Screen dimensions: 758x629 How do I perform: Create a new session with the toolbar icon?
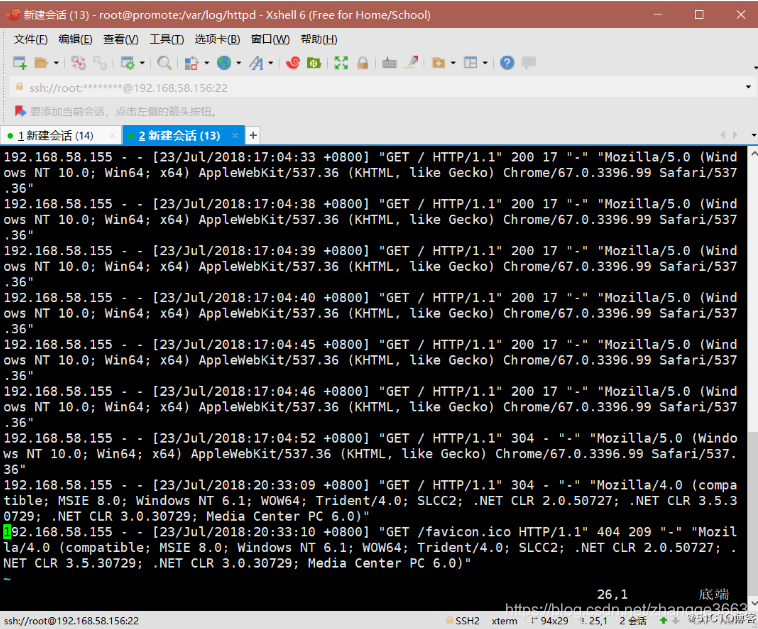coord(20,63)
